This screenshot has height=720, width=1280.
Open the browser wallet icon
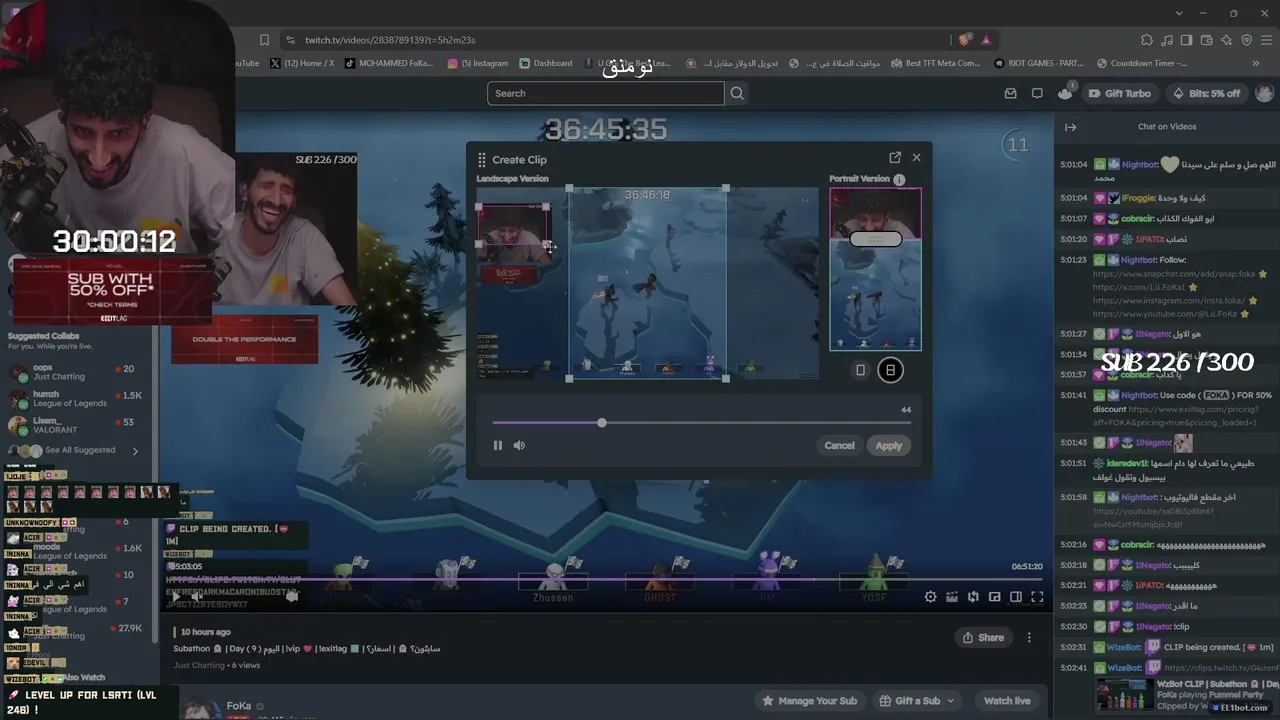tap(1207, 40)
